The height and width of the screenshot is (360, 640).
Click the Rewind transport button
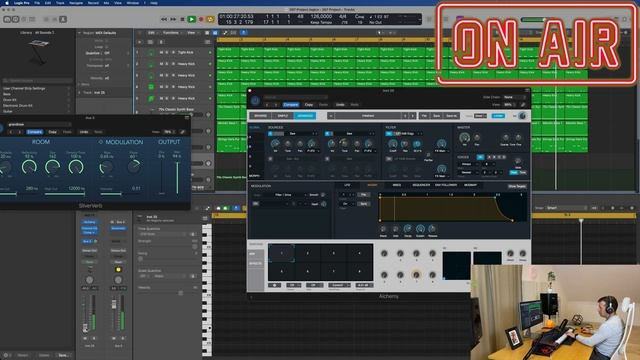pyautogui.click(x=164, y=19)
